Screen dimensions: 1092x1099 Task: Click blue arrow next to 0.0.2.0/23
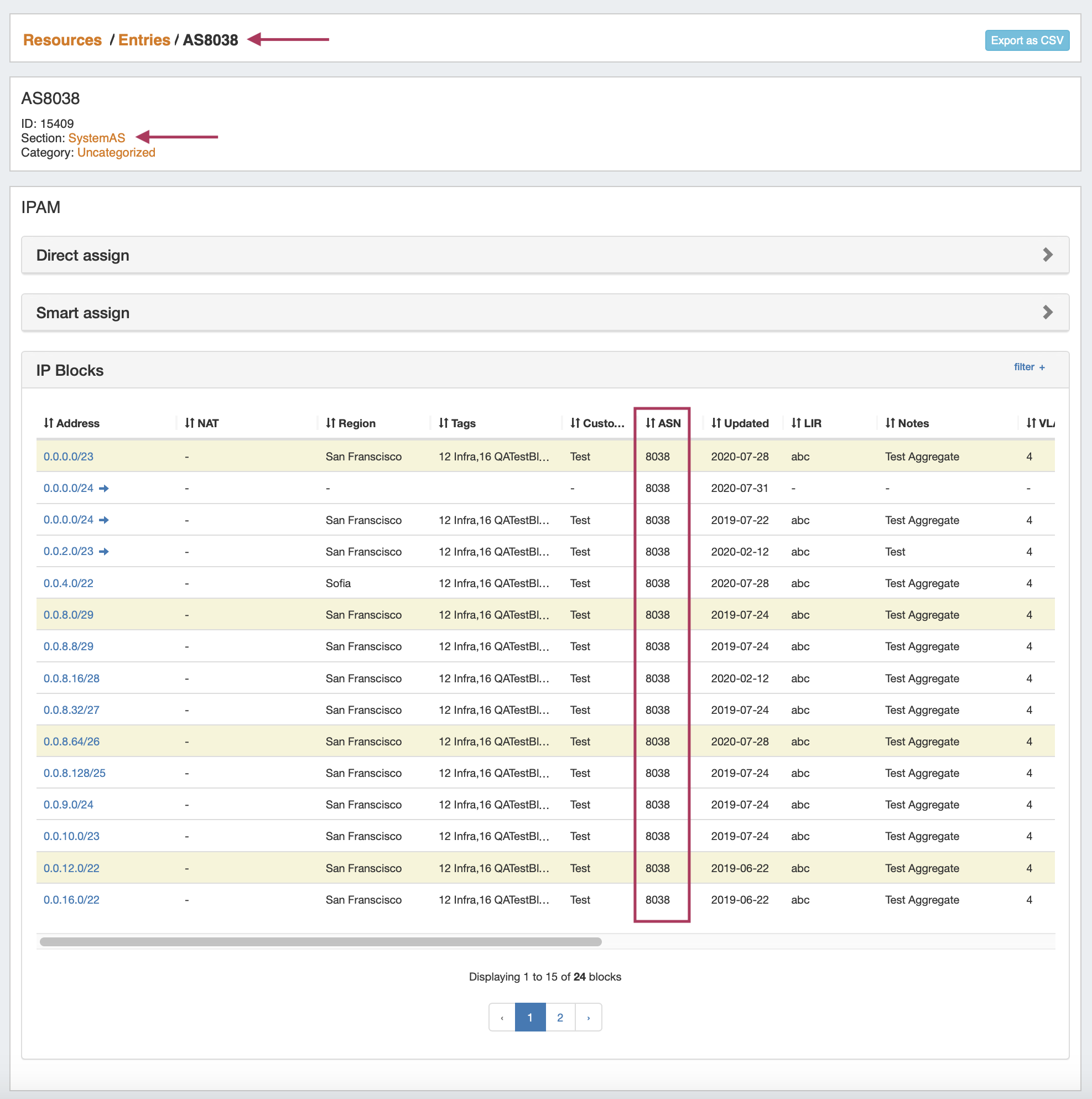tap(103, 552)
